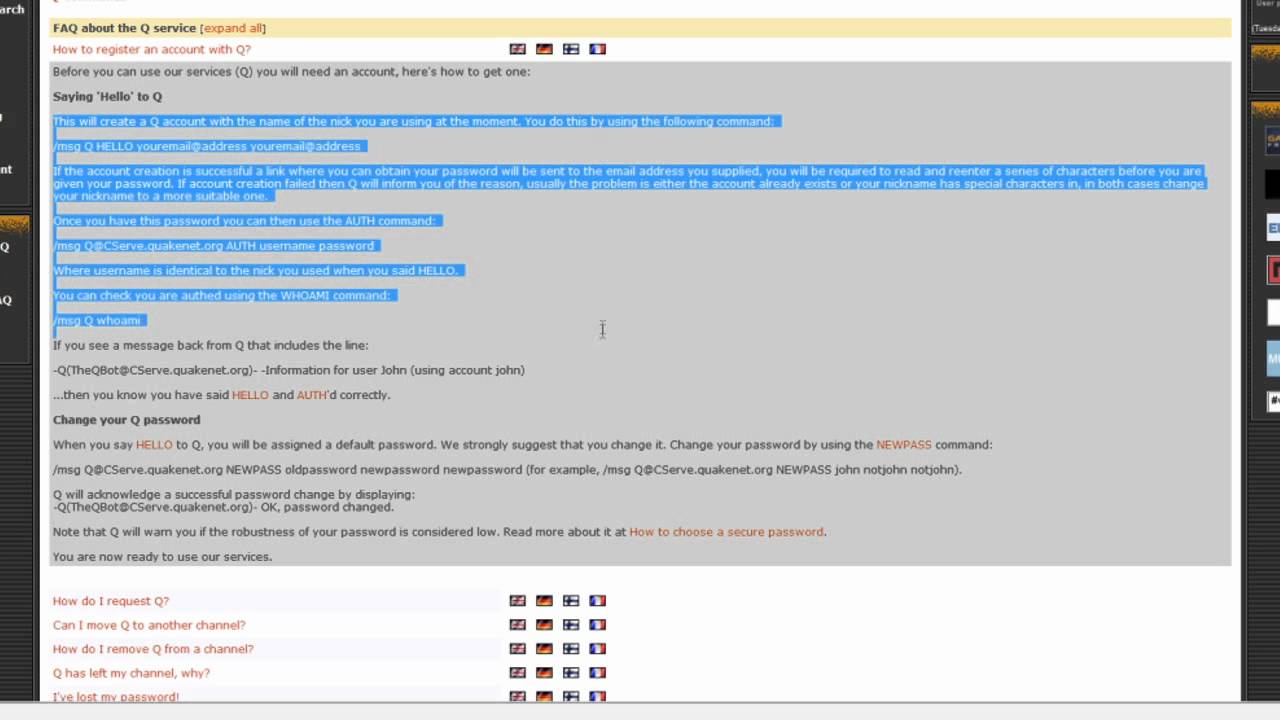Choose German flag on 'Can I move Q' row
1280x720 pixels.
coord(544,625)
